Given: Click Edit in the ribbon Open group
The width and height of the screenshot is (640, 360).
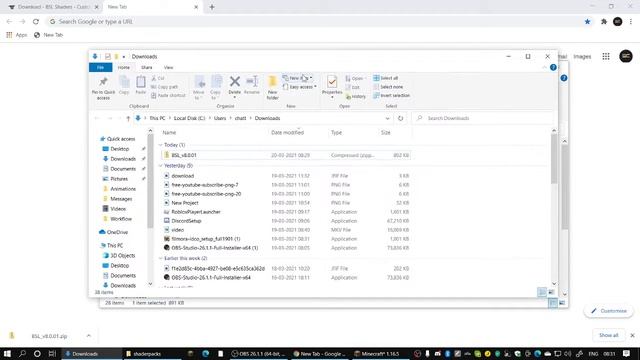Looking at the screenshot, I should pos(353,87).
